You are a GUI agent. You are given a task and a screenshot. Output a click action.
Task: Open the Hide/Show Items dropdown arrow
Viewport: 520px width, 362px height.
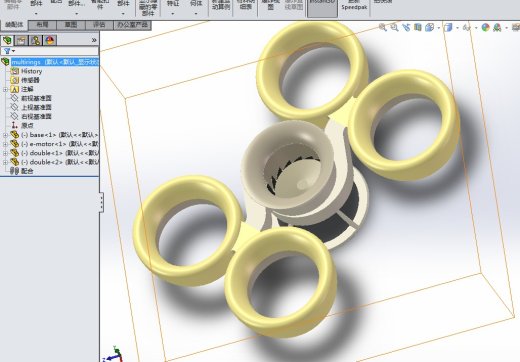pyautogui.click(x=476, y=28)
